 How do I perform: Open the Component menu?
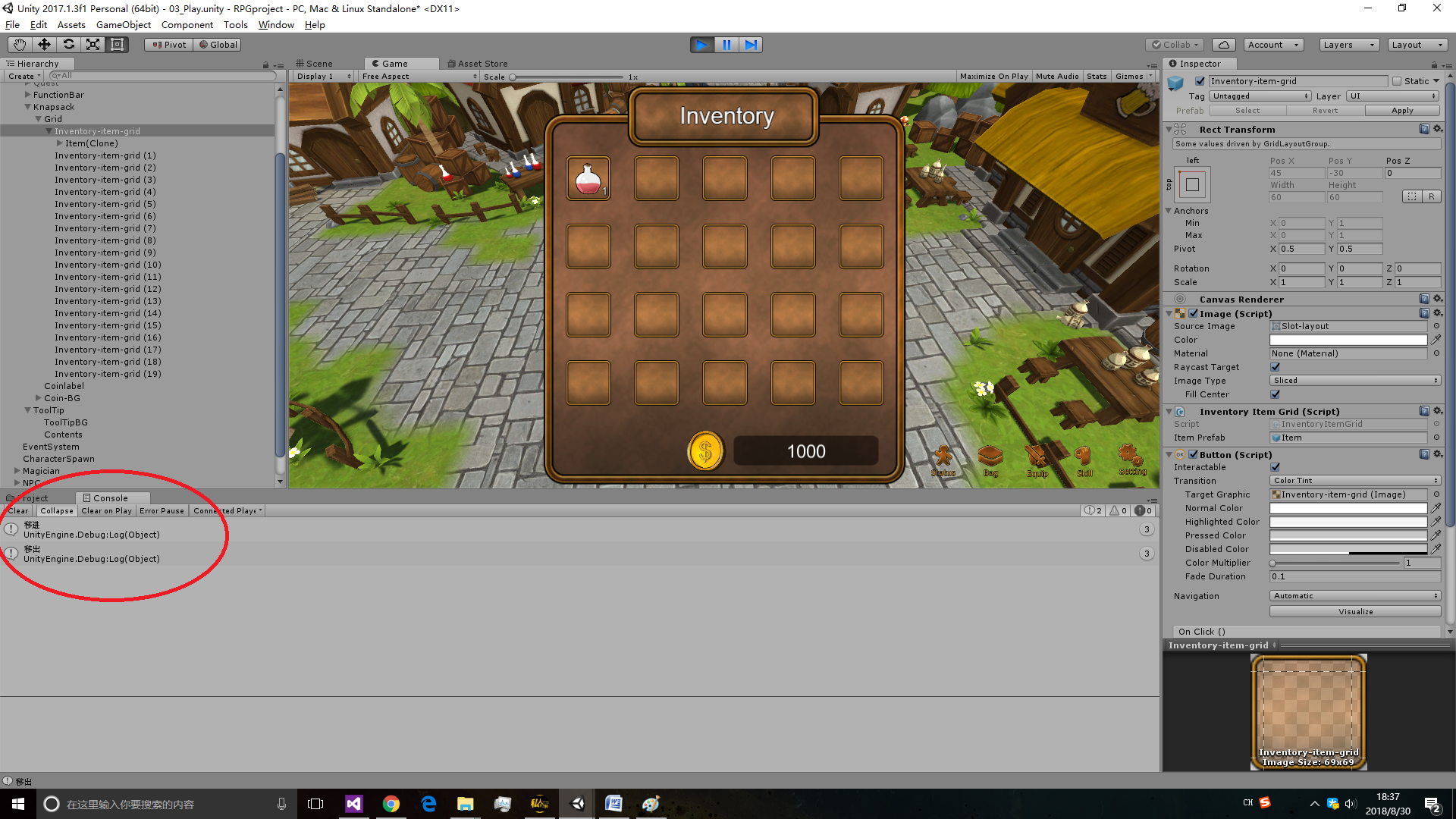click(x=187, y=25)
